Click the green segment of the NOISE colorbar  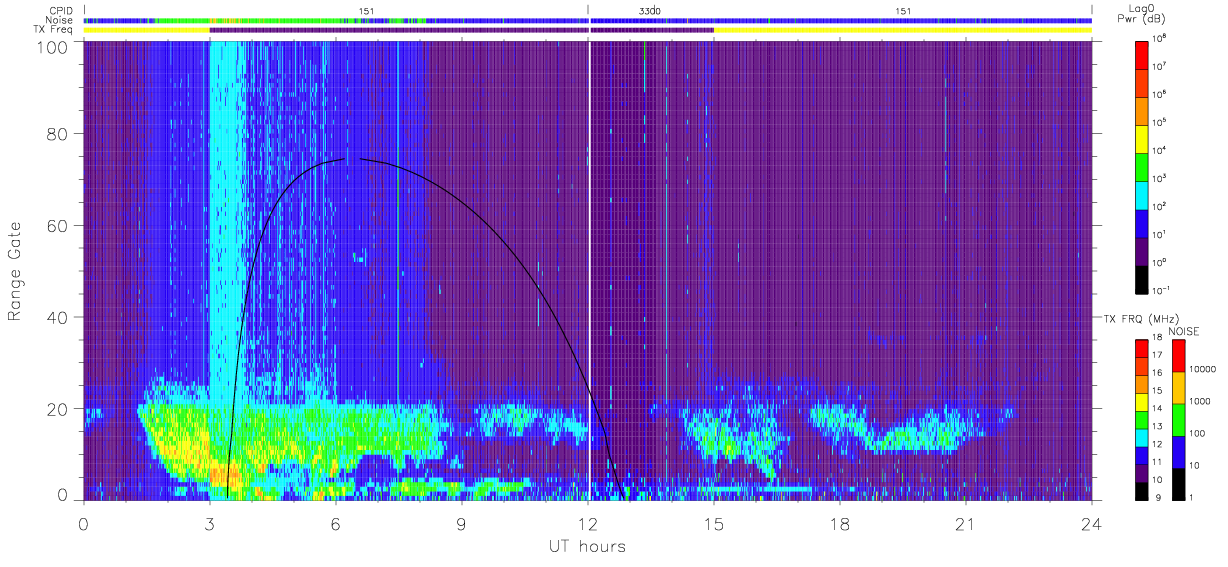1179,420
